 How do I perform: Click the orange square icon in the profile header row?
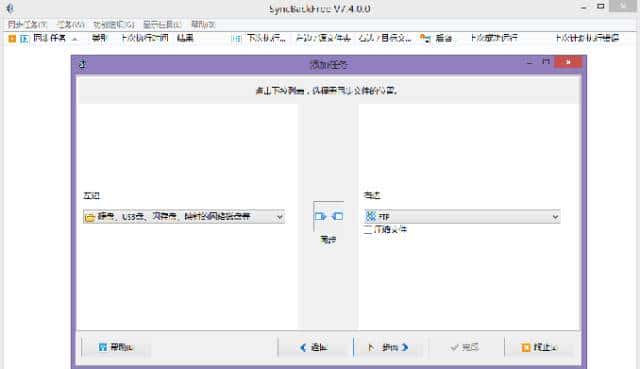[12, 38]
